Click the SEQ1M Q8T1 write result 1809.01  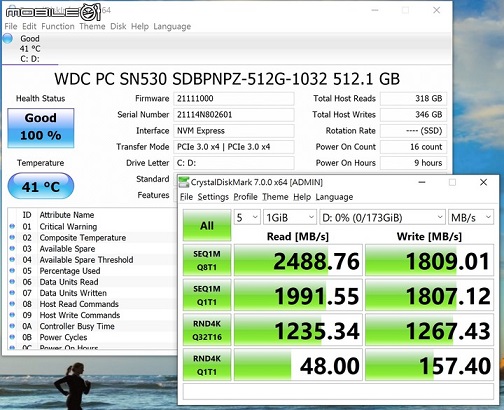(x=429, y=260)
